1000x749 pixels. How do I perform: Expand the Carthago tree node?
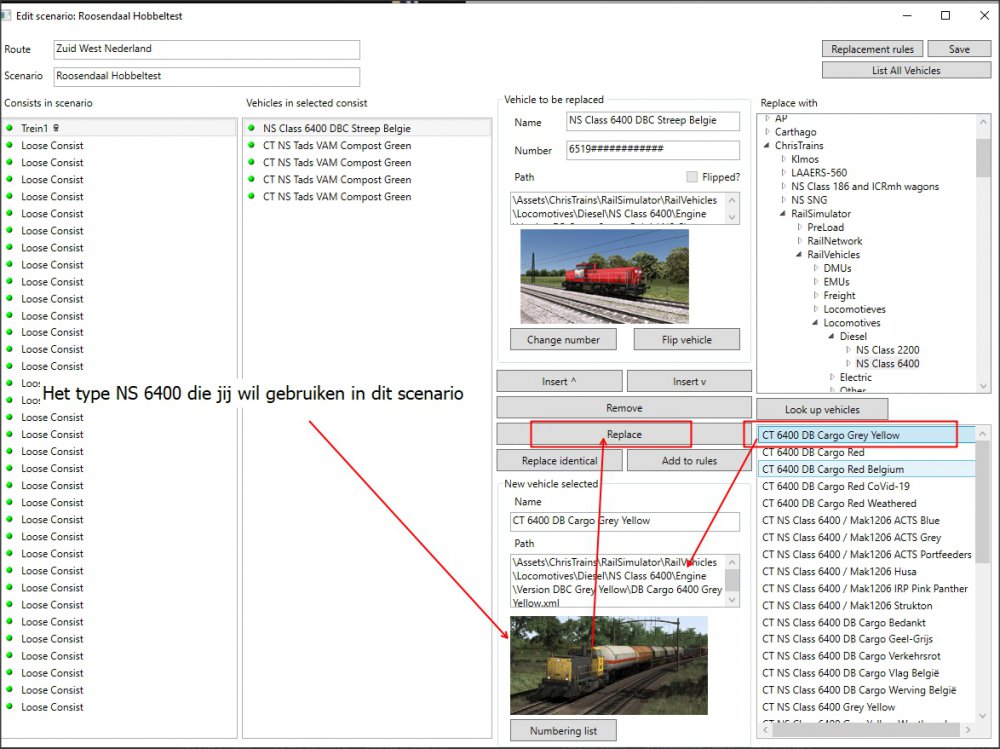click(x=768, y=132)
